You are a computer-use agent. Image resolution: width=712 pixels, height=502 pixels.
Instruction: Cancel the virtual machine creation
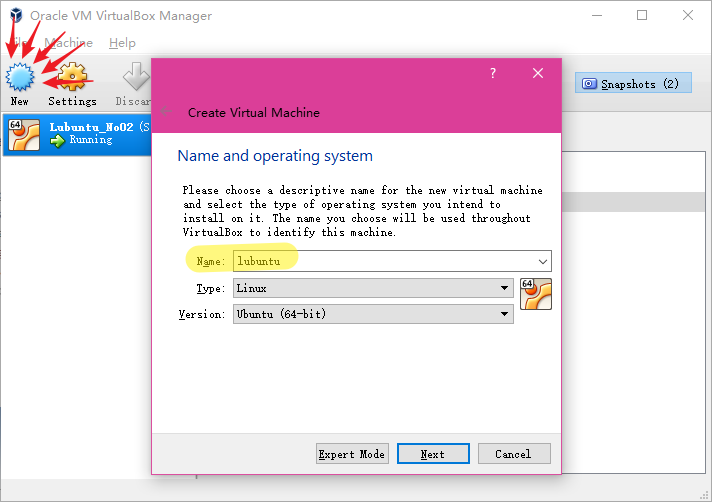(513, 454)
